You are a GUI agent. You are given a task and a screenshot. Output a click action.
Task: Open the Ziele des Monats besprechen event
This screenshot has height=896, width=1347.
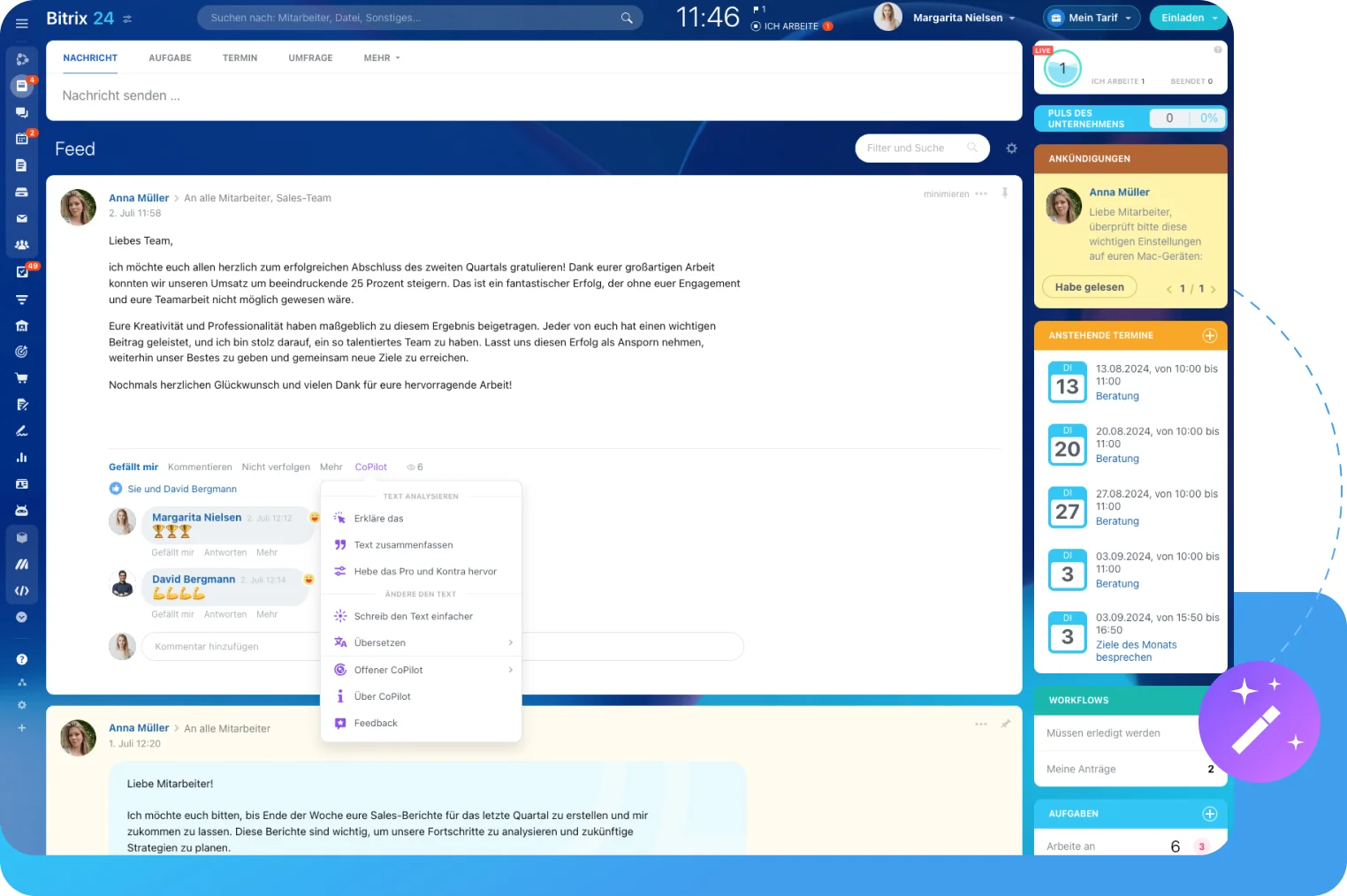click(1136, 651)
